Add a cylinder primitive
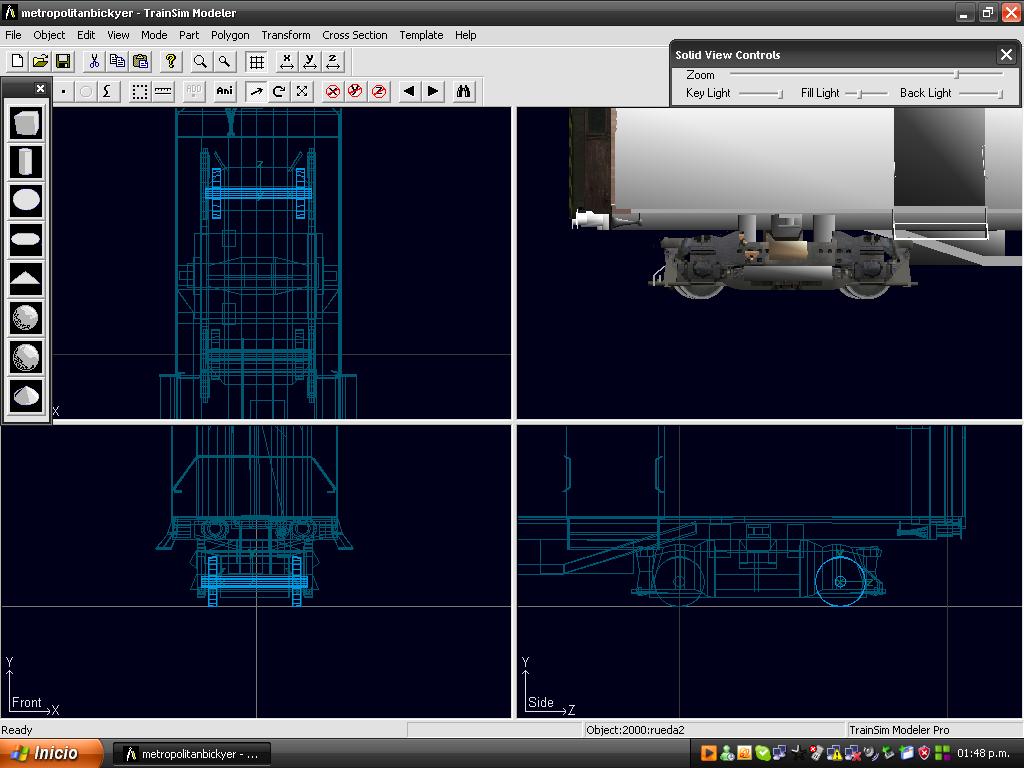This screenshot has width=1024, height=768. point(26,161)
